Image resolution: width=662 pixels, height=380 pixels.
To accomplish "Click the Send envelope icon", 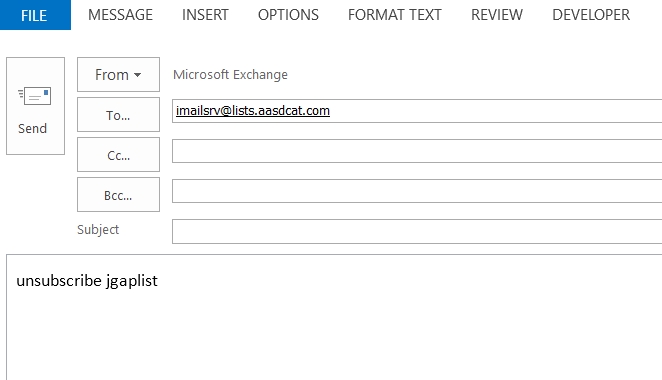I will pyautogui.click(x=35, y=96).
